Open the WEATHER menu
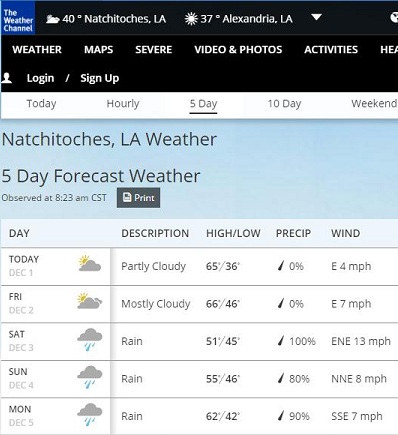398x435 pixels. coord(37,50)
